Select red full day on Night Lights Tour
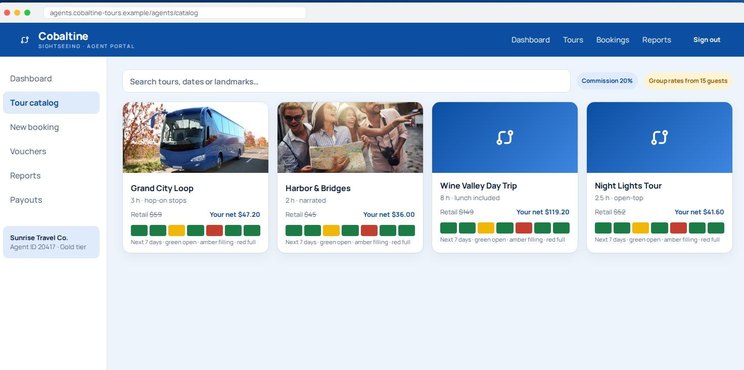Image resolution: width=744 pixels, height=370 pixels. coord(679,228)
